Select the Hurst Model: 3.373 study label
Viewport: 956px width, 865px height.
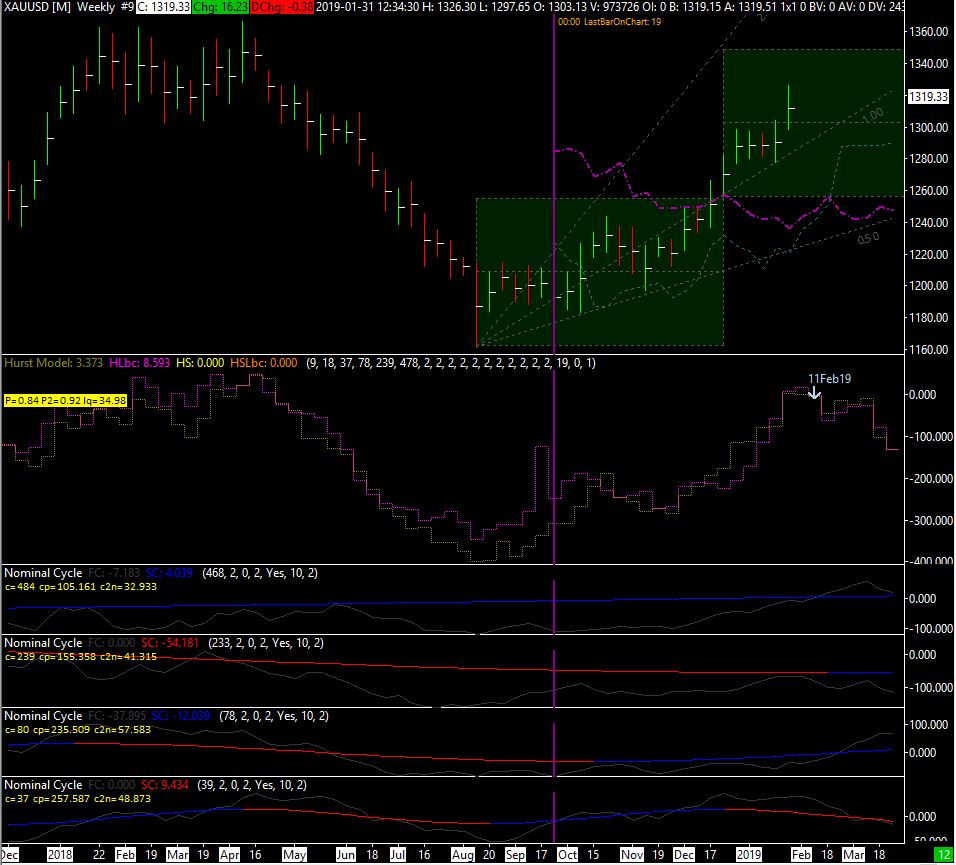tap(54, 363)
